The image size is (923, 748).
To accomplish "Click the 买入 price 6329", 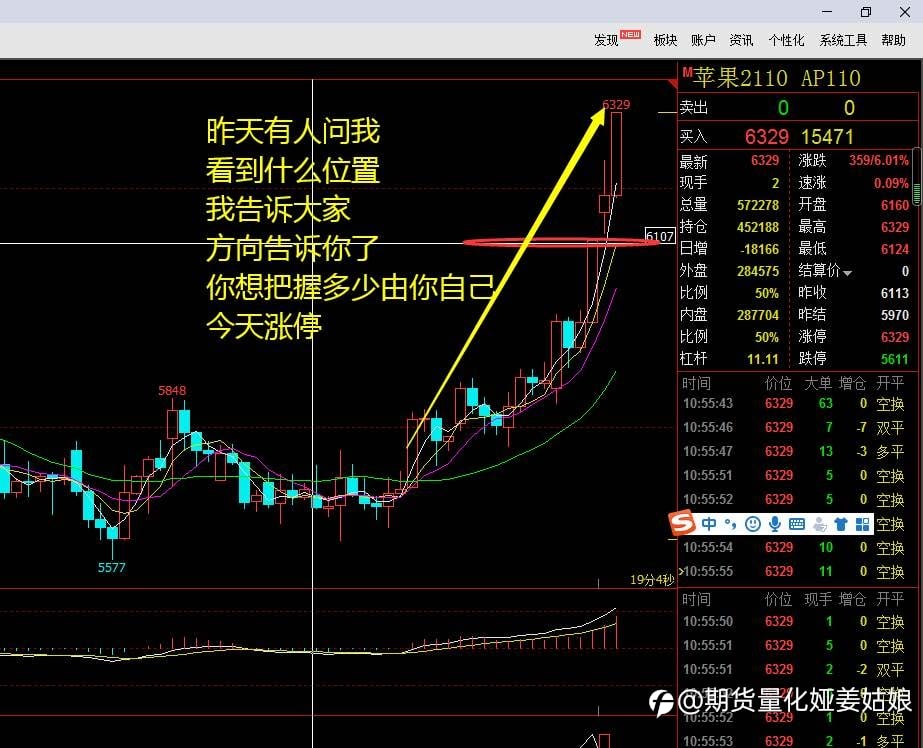I will (x=766, y=137).
